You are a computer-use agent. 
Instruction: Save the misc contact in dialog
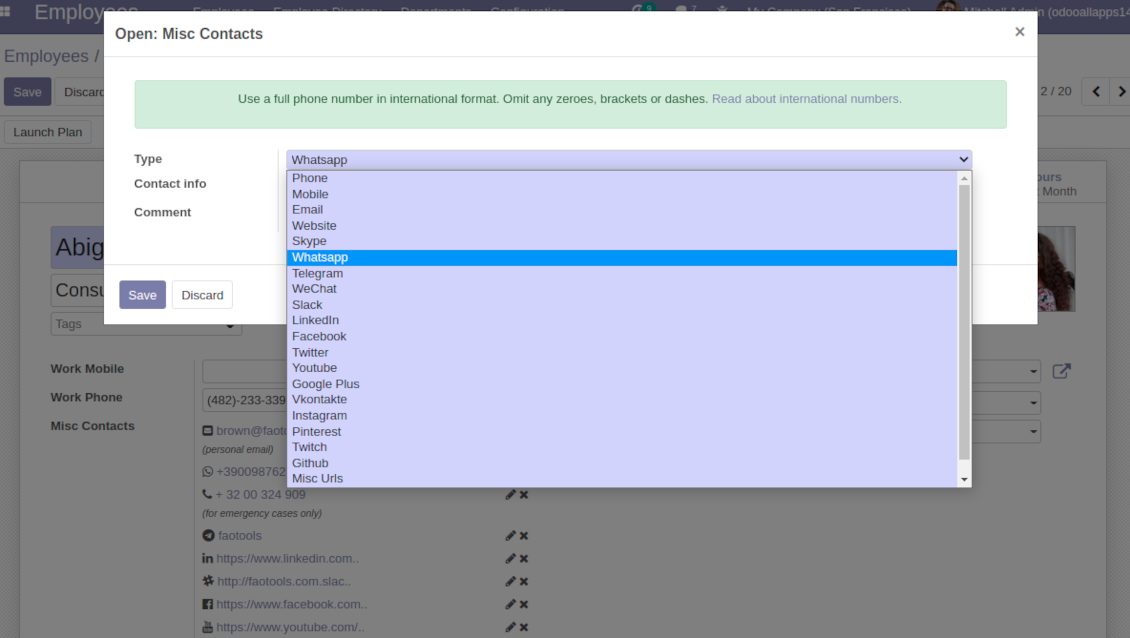point(142,295)
